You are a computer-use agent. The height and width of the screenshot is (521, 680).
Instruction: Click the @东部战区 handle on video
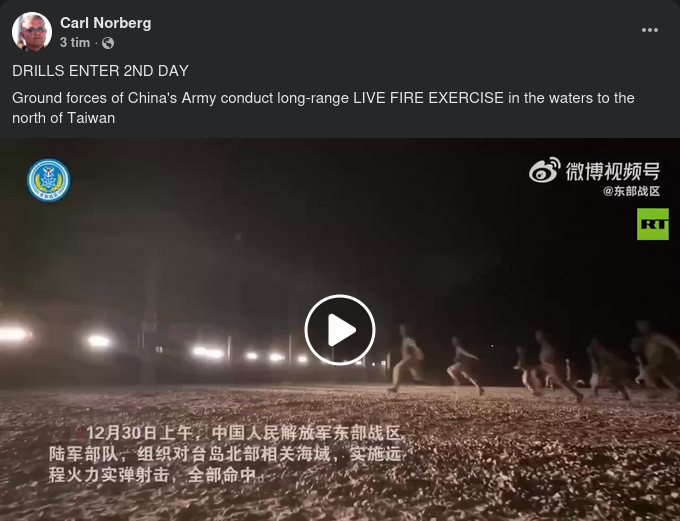click(631, 191)
